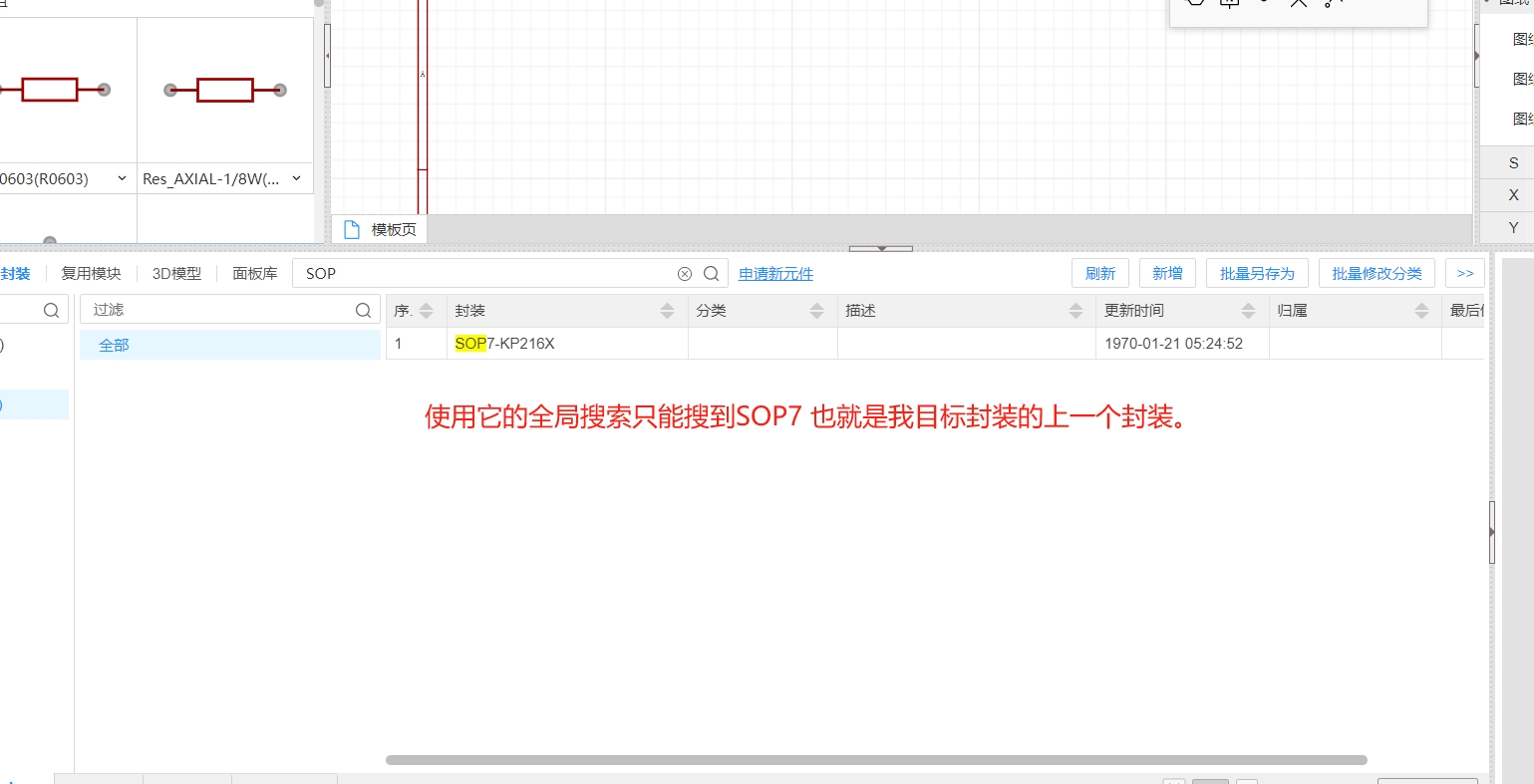
Task: Select the polygon tool in the floating toolbar
Action: pyautogui.click(x=1195, y=4)
